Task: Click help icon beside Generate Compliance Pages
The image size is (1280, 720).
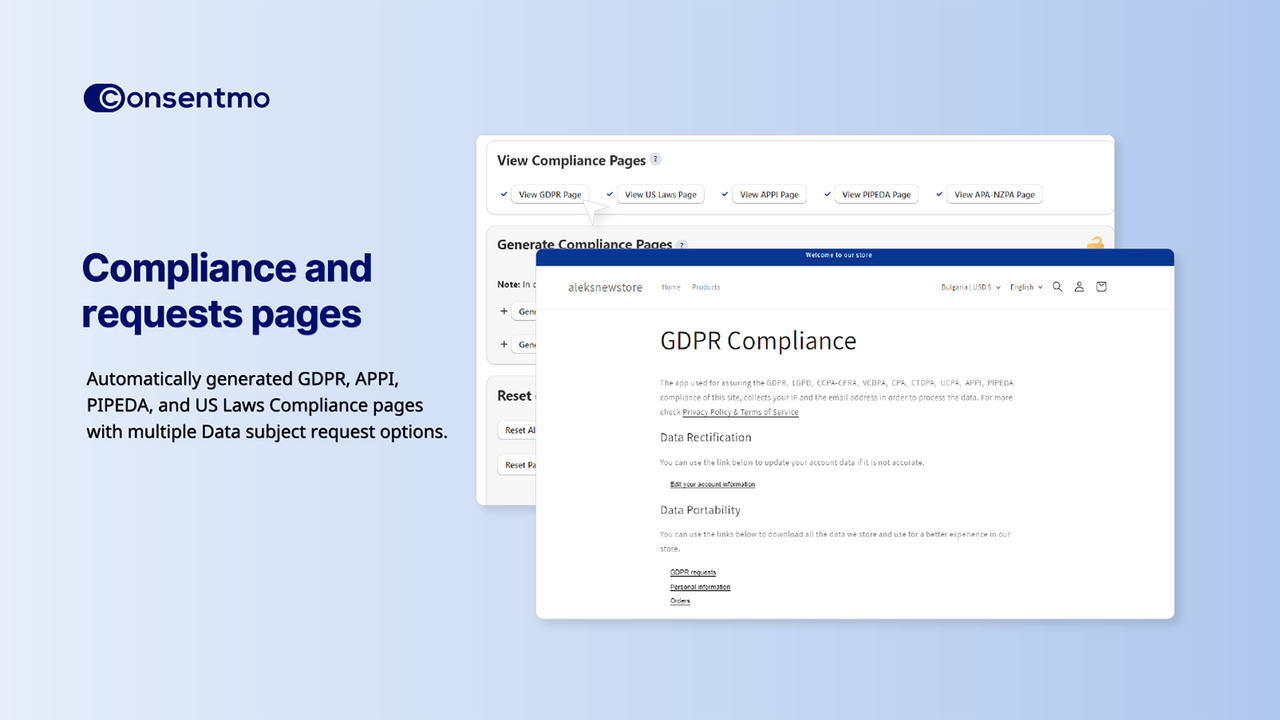Action: [681, 244]
